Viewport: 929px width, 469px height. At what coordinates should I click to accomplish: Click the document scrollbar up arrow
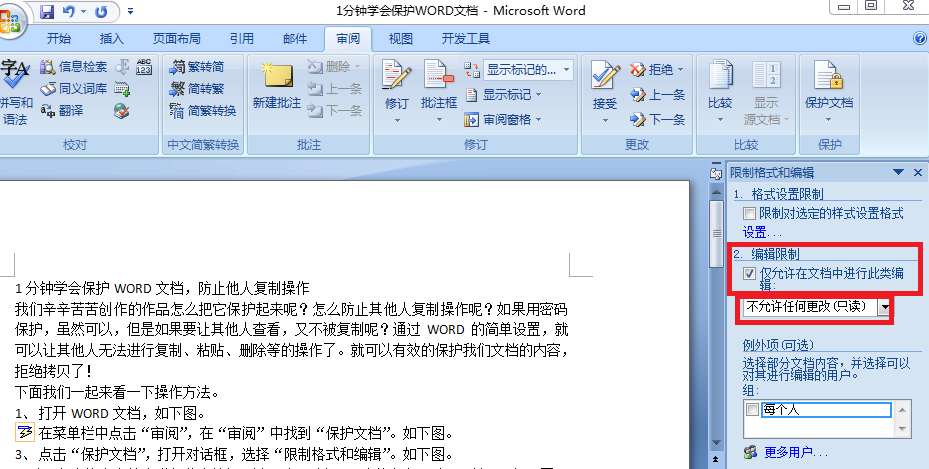tap(716, 192)
